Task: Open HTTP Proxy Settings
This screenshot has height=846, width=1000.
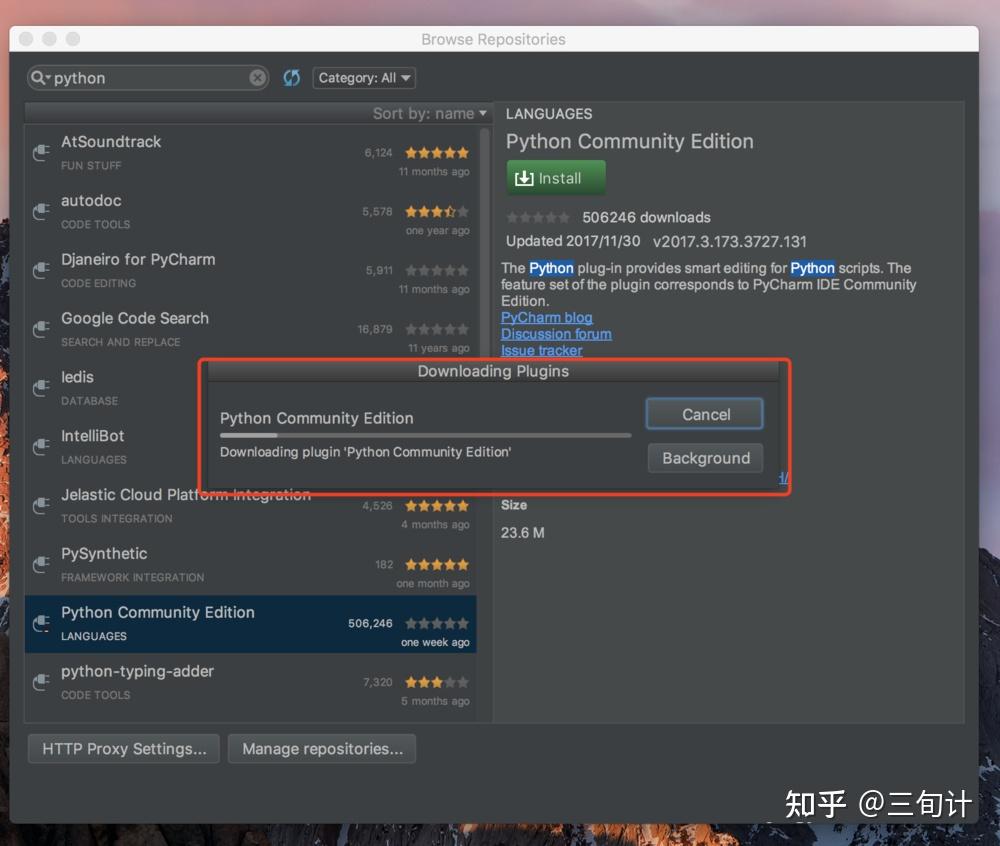Action: click(x=123, y=748)
